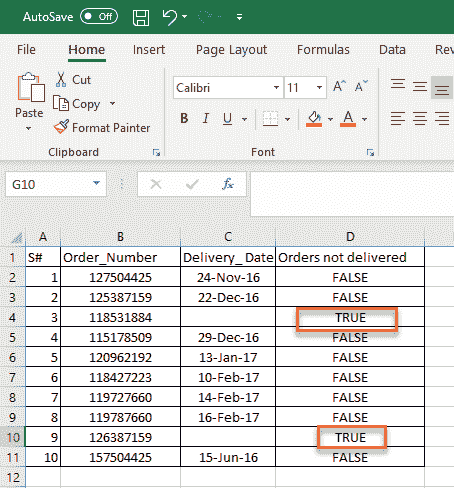Image resolution: width=454 pixels, height=488 pixels.
Task: Click the Insert Function fx icon
Action: [x=228, y=184]
